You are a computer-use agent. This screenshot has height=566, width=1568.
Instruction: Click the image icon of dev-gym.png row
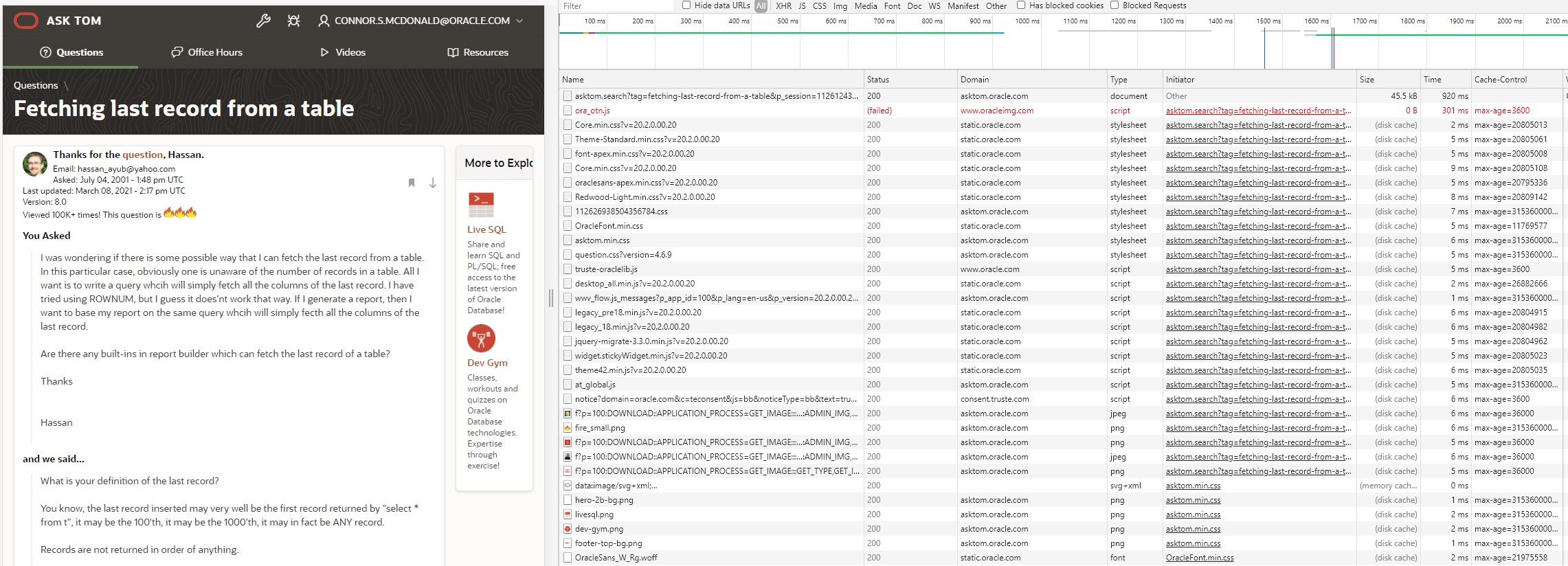click(x=568, y=529)
